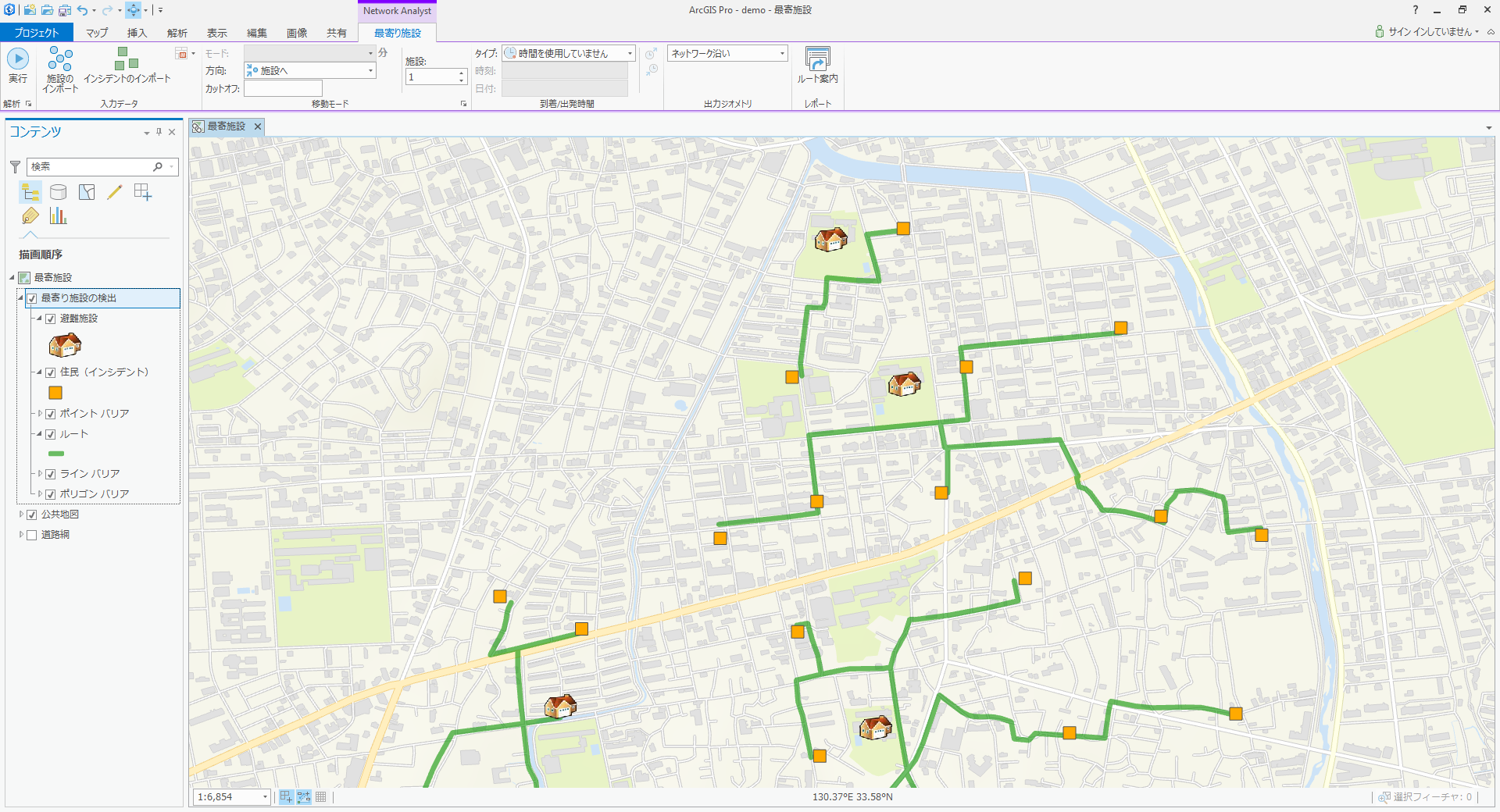
Task: Select the labeling tag icon in Contents
Action: coord(30,216)
